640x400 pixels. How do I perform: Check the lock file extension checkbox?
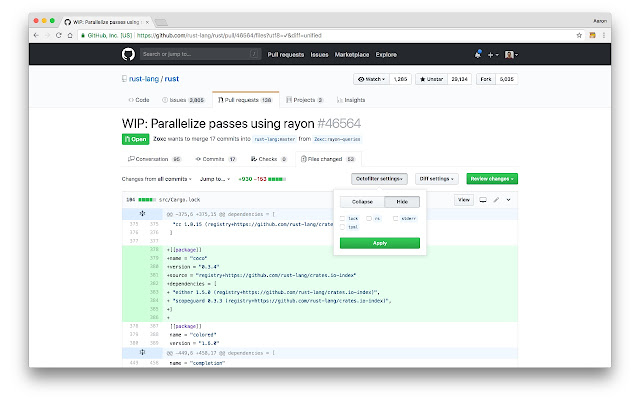point(342,218)
